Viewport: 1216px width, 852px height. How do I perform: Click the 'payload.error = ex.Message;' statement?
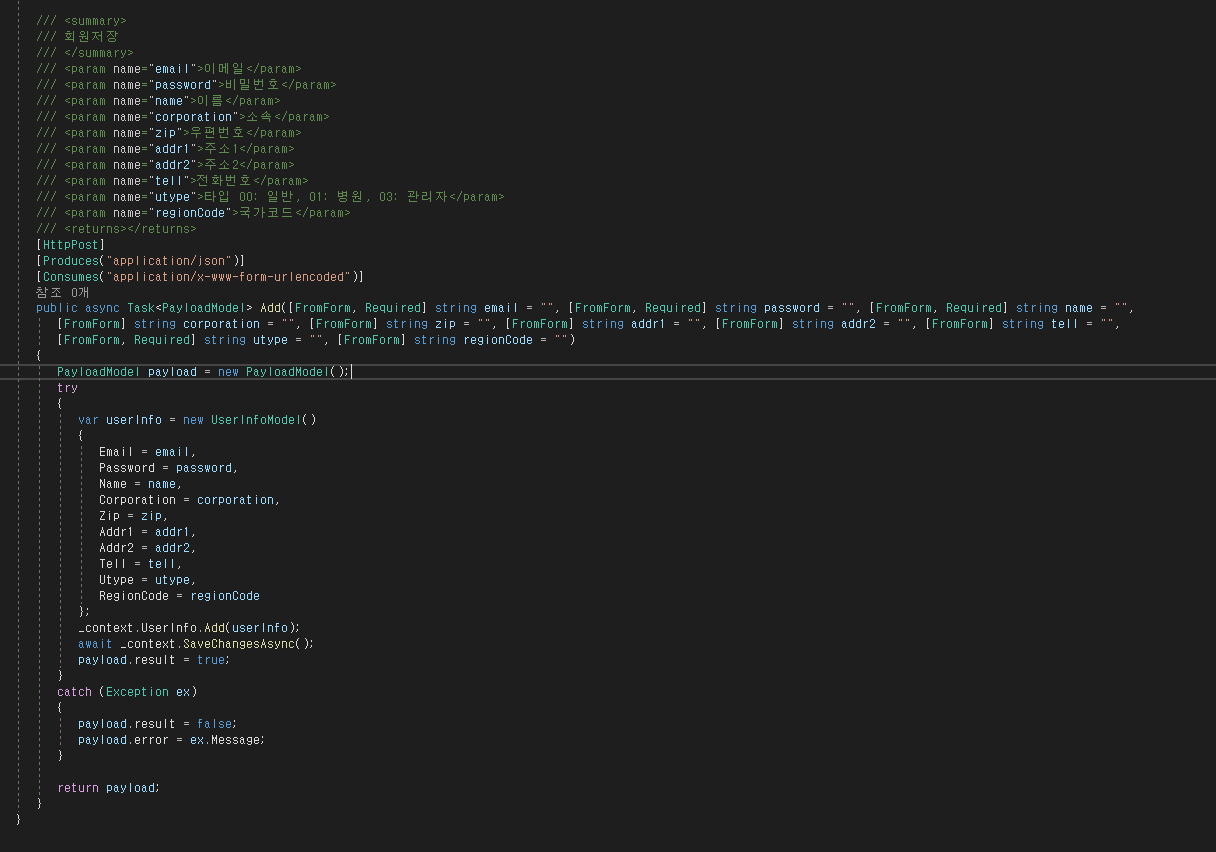coord(172,740)
